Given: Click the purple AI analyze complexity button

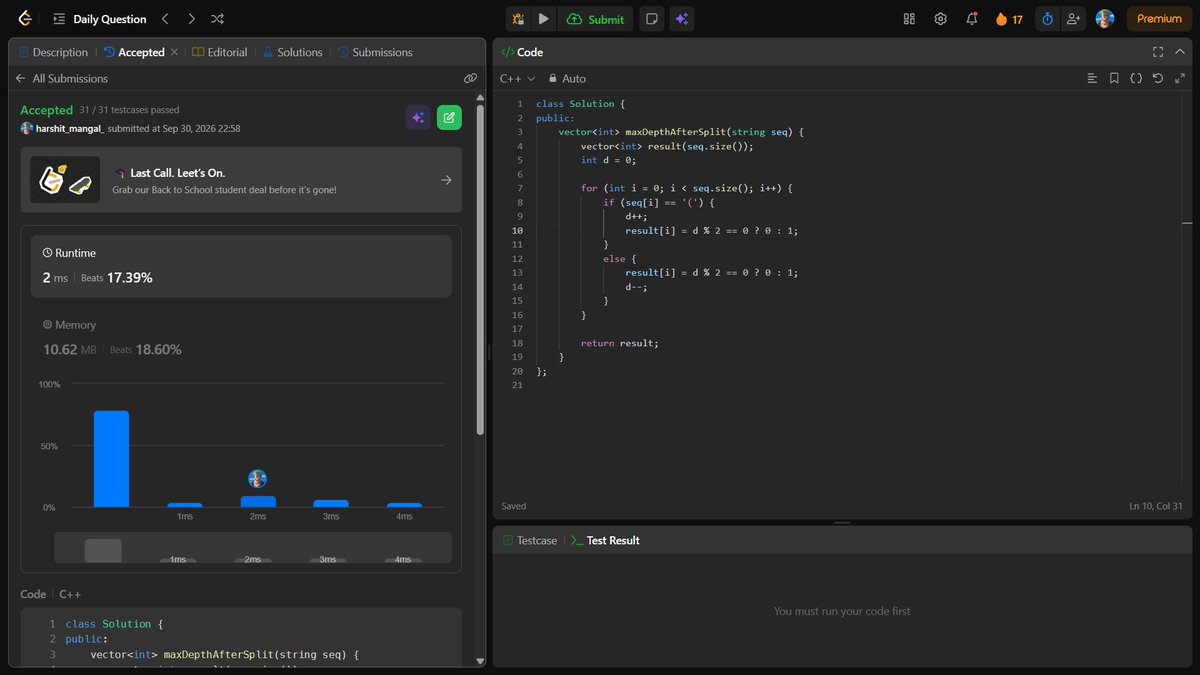Looking at the screenshot, I should click(418, 118).
